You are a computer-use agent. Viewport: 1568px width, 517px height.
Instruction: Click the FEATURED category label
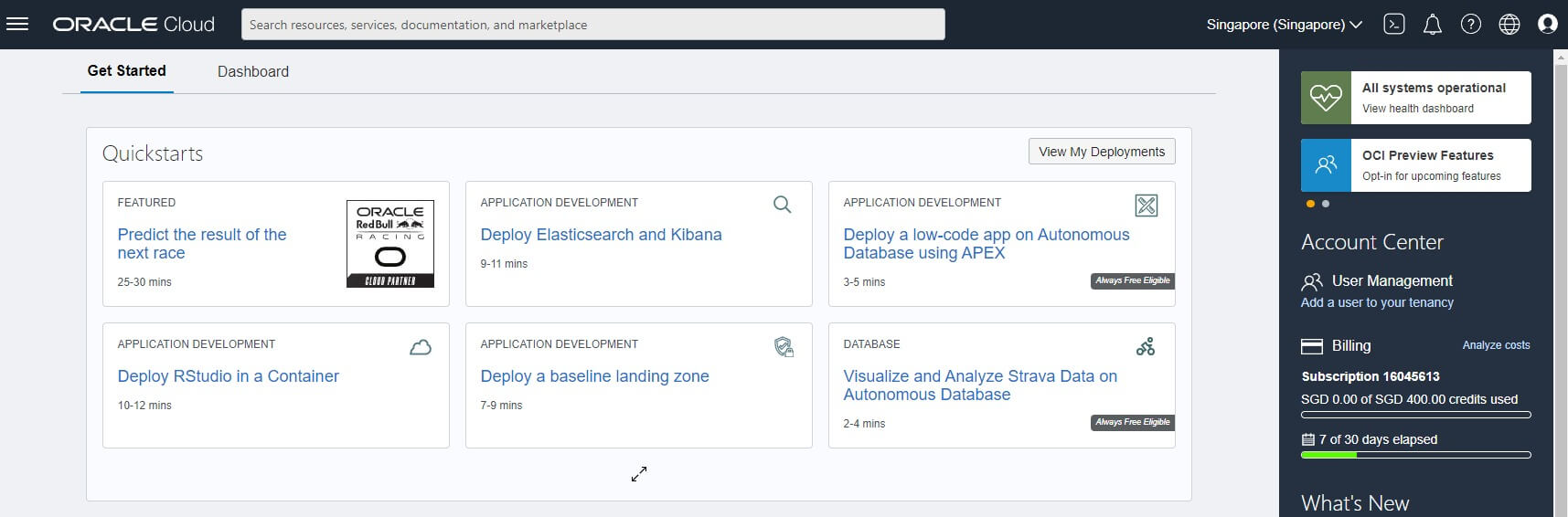pyautogui.click(x=146, y=203)
